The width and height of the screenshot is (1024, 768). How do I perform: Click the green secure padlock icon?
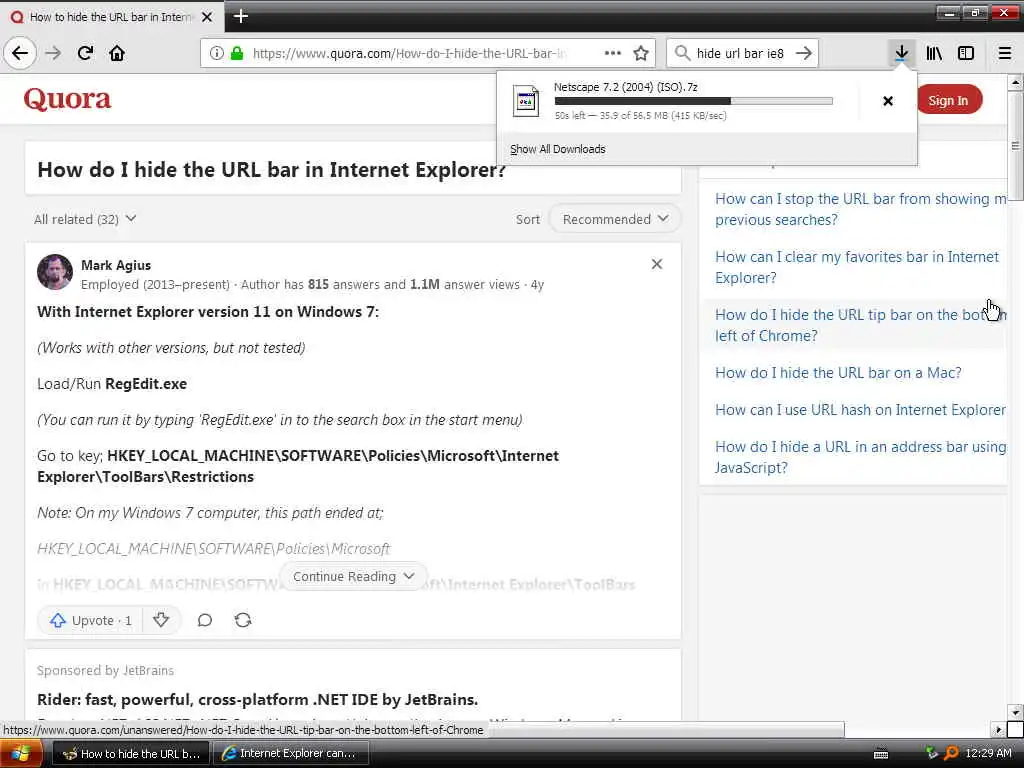pos(236,54)
